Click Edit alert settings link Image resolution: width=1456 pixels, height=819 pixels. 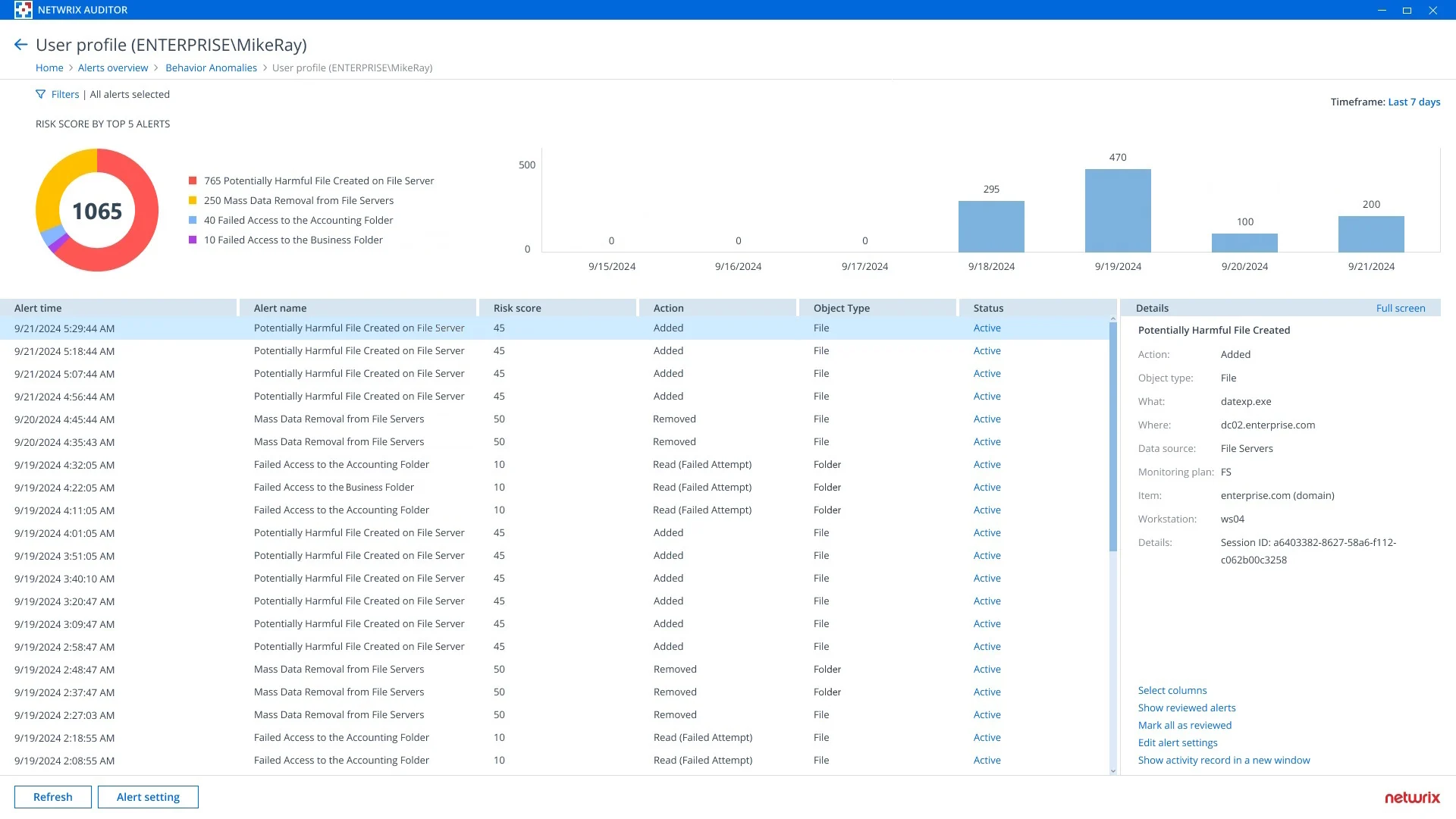point(1178,743)
